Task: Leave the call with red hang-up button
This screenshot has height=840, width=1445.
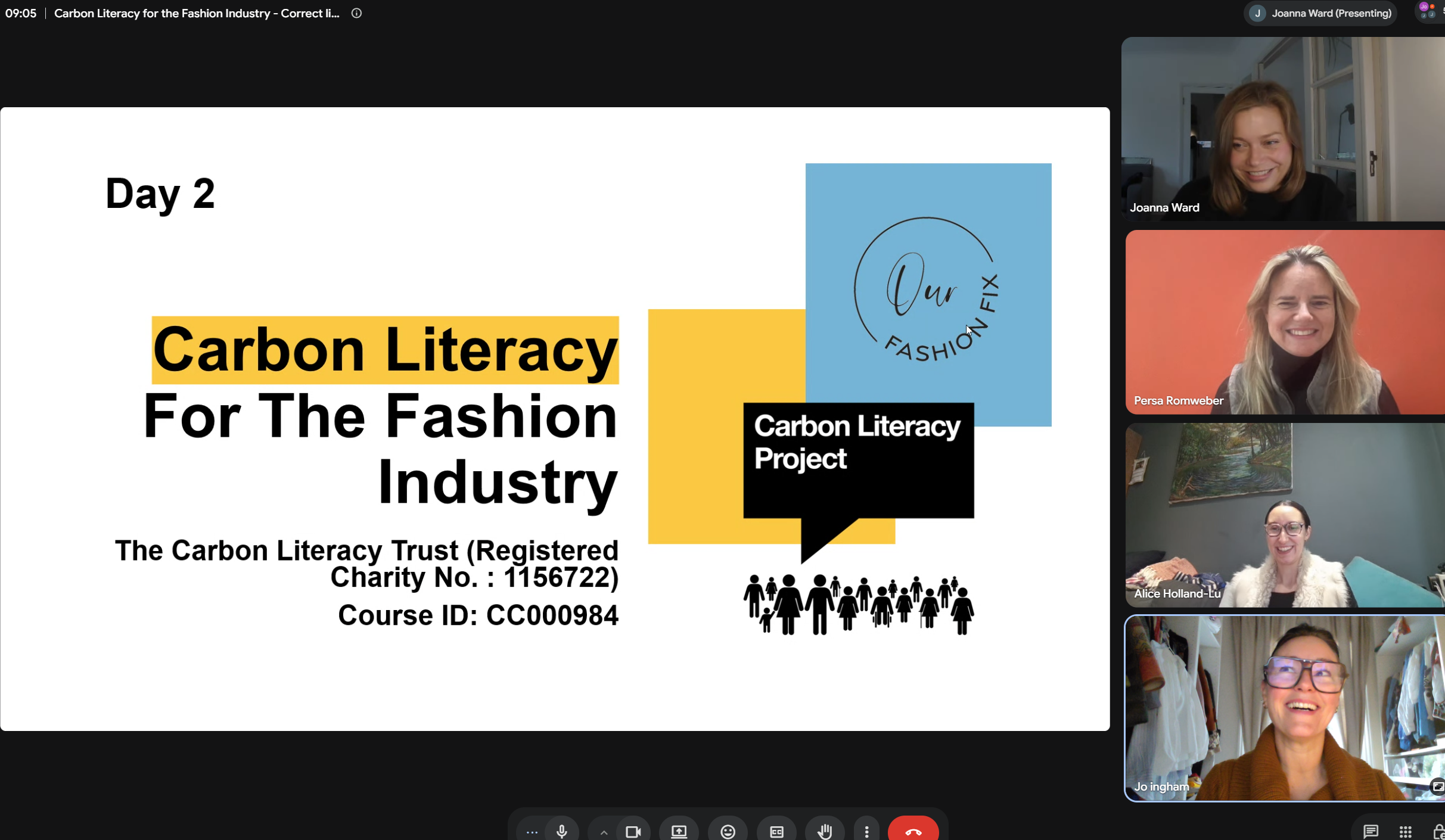Action: pyautogui.click(x=913, y=830)
